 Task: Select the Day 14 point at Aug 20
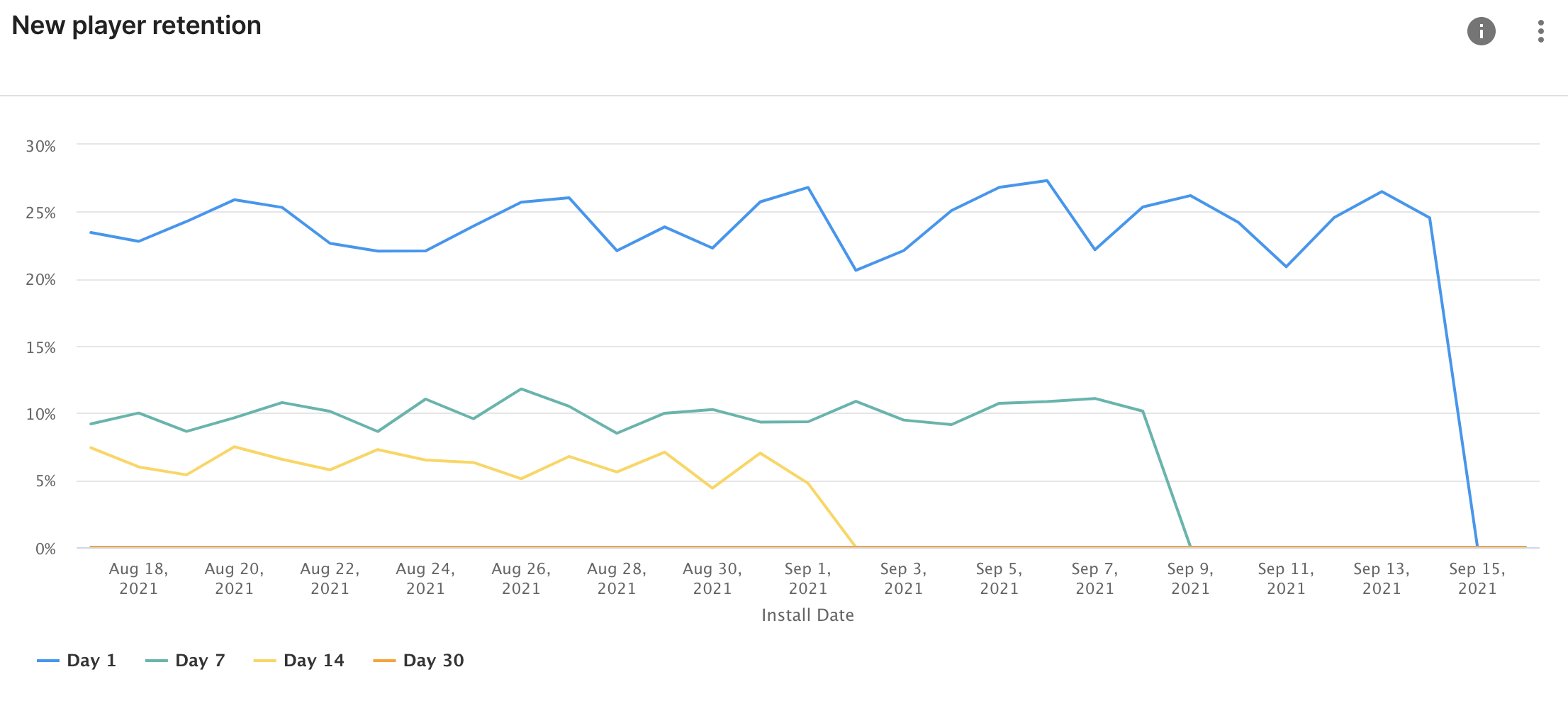(x=234, y=447)
